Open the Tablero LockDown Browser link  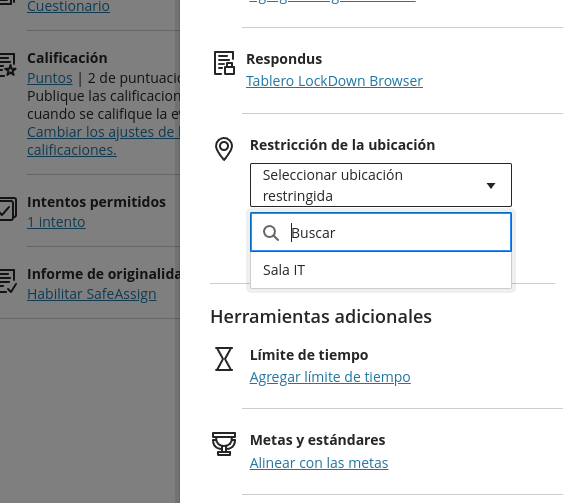(x=334, y=81)
